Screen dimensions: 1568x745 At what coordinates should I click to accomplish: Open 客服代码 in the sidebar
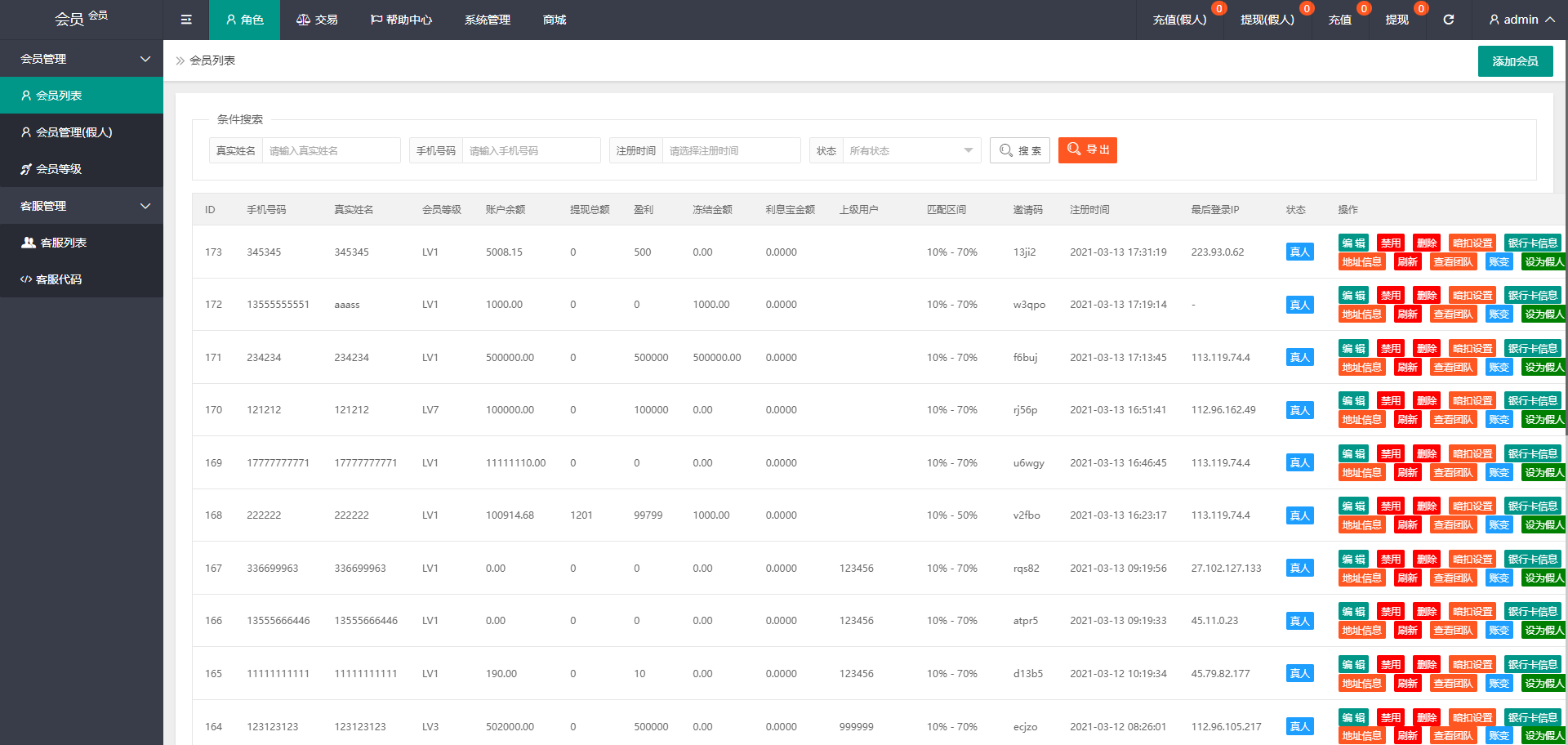(59, 279)
